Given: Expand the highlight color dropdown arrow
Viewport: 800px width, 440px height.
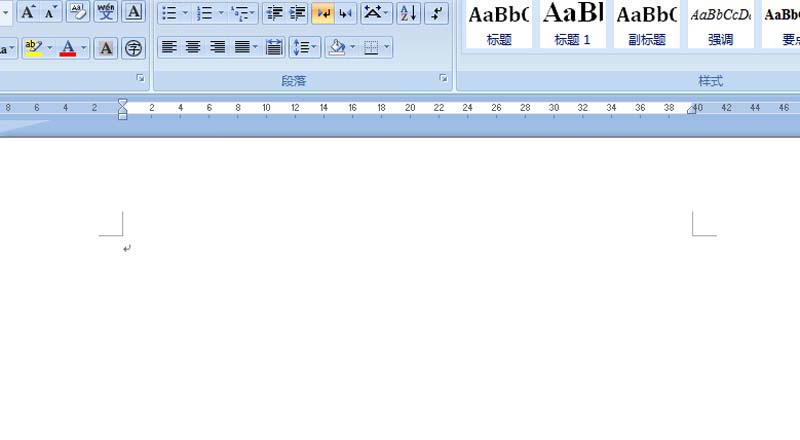Looking at the screenshot, I should pyautogui.click(x=49, y=48).
